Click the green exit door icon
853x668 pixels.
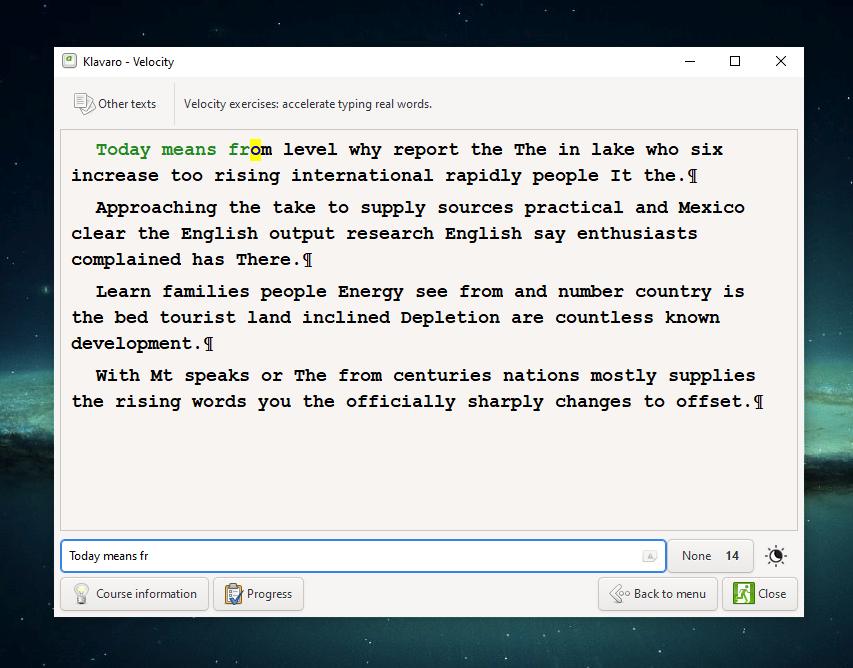743,593
